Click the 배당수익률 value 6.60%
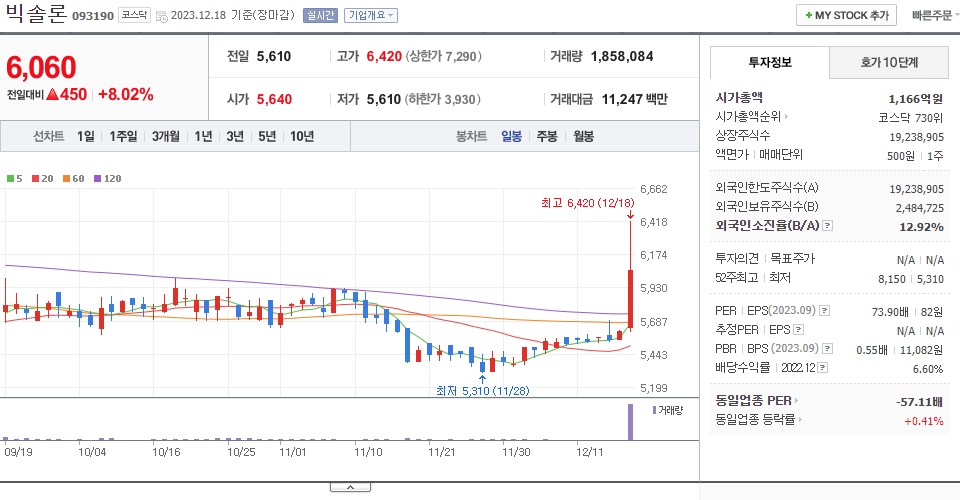960x500 pixels. click(x=928, y=369)
